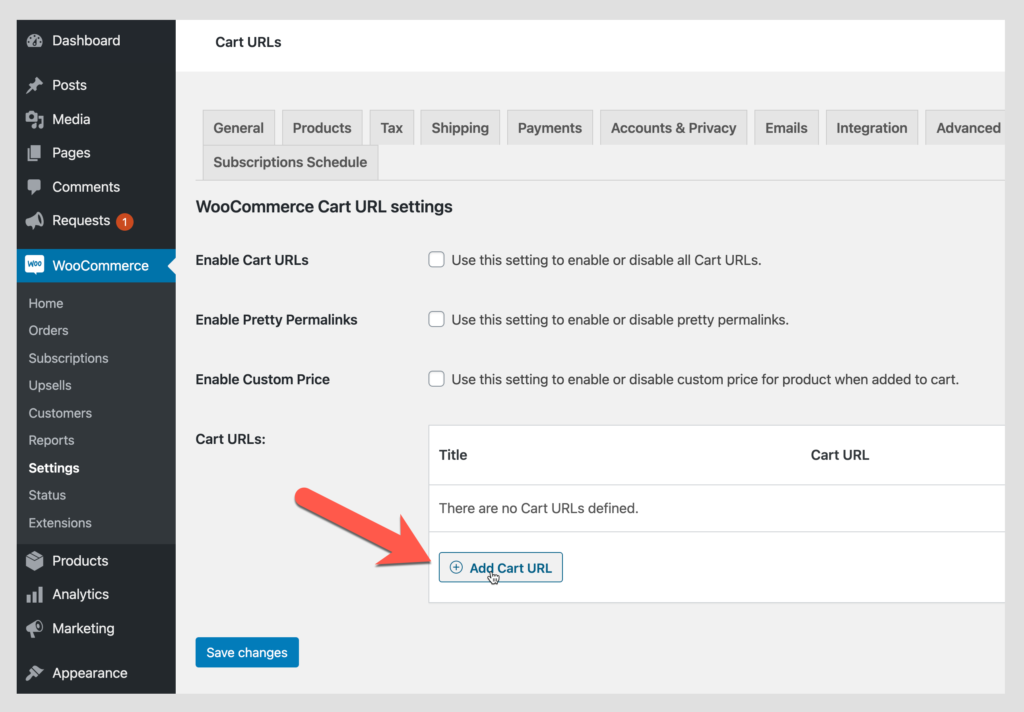
Task: Open the Integration tab
Action: [871, 127]
